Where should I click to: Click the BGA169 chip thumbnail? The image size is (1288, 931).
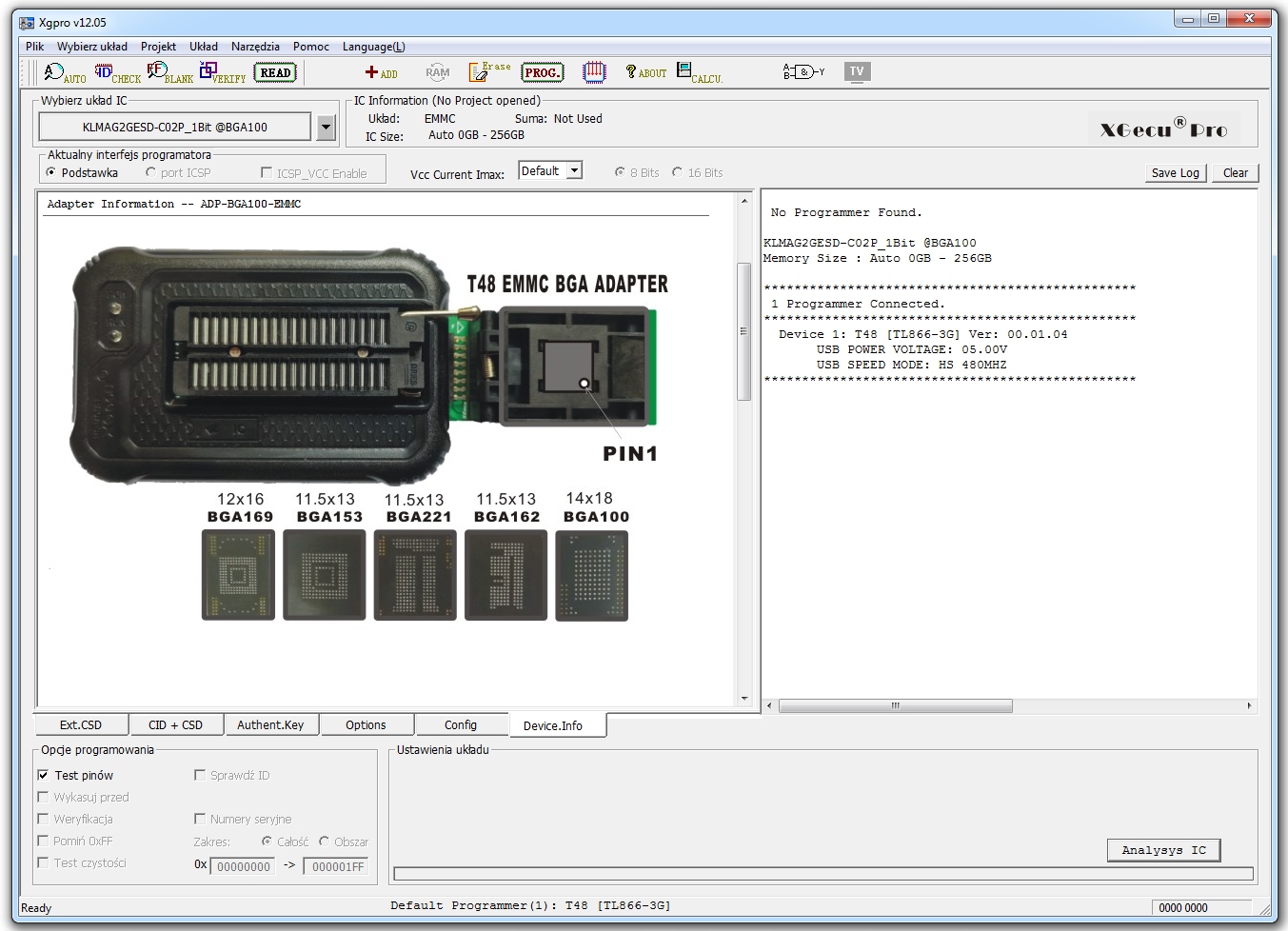(238, 575)
